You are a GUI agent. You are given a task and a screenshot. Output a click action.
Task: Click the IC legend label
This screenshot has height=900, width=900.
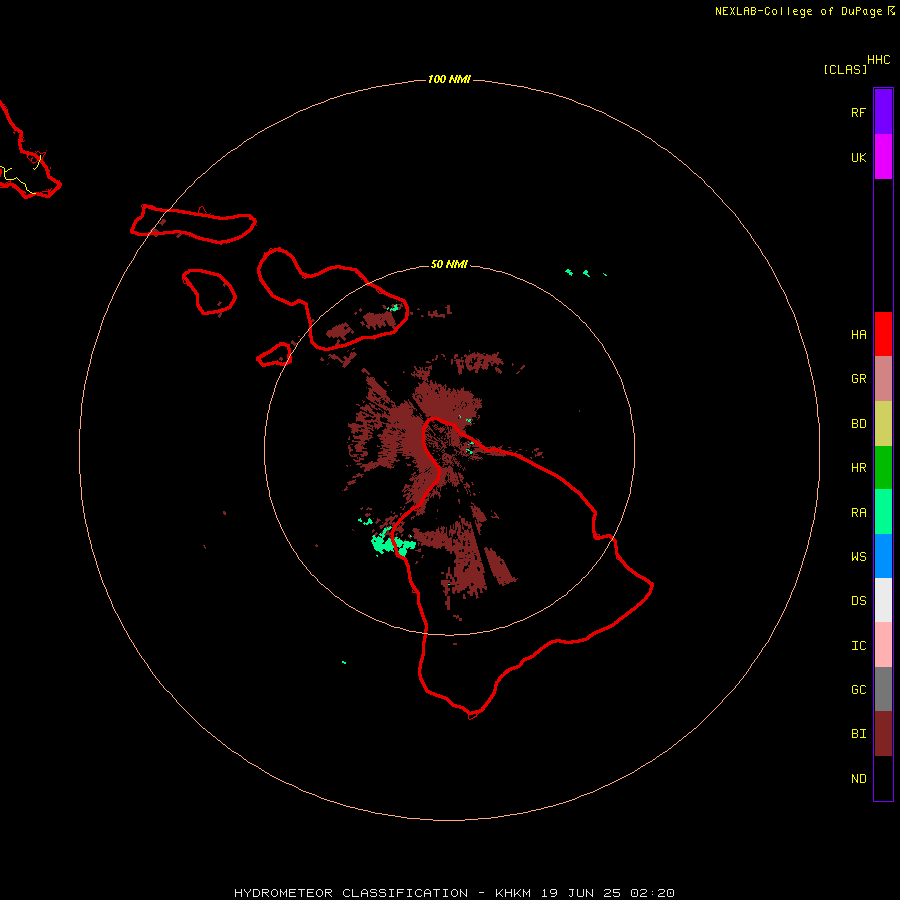[x=859, y=646]
